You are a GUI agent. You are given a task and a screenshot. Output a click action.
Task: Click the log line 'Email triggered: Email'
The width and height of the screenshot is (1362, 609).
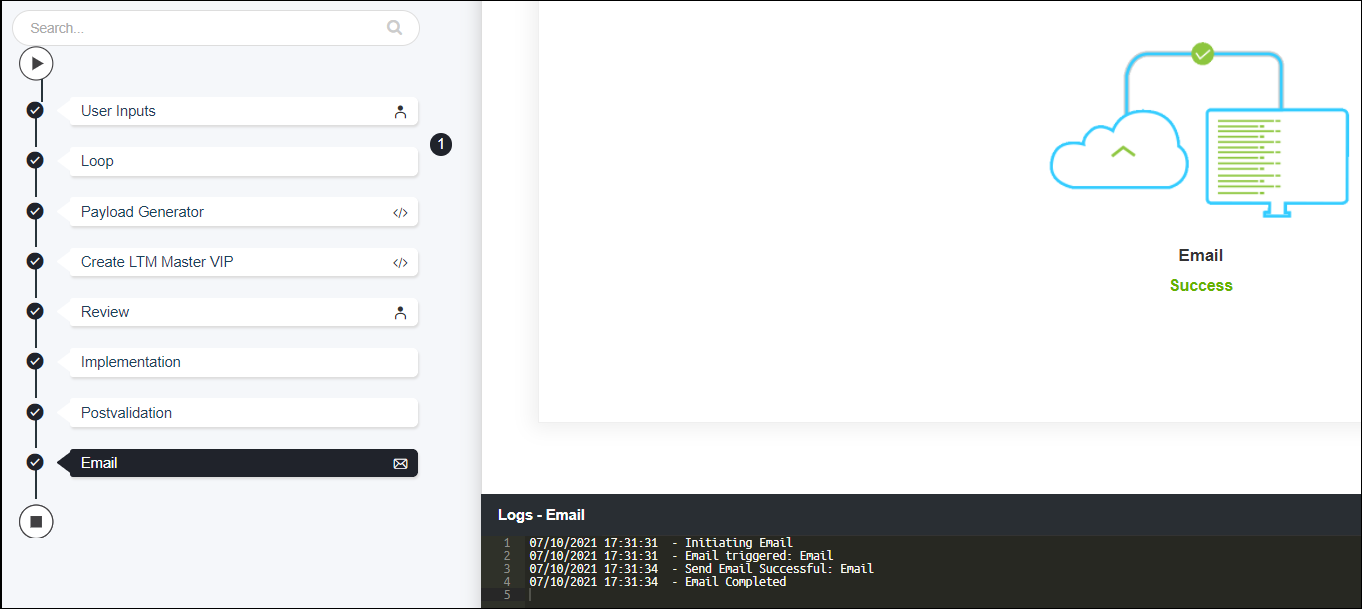[x=681, y=556]
